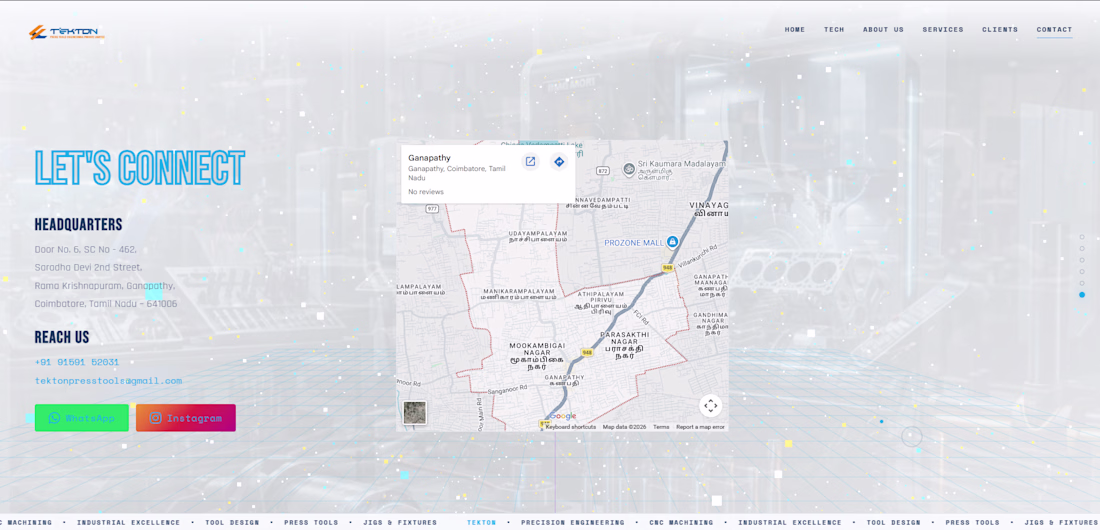Screen dimensions: 1100x530
Task: Click the tektonpresstools@gmail.com email link
Action: [x=108, y=380]
